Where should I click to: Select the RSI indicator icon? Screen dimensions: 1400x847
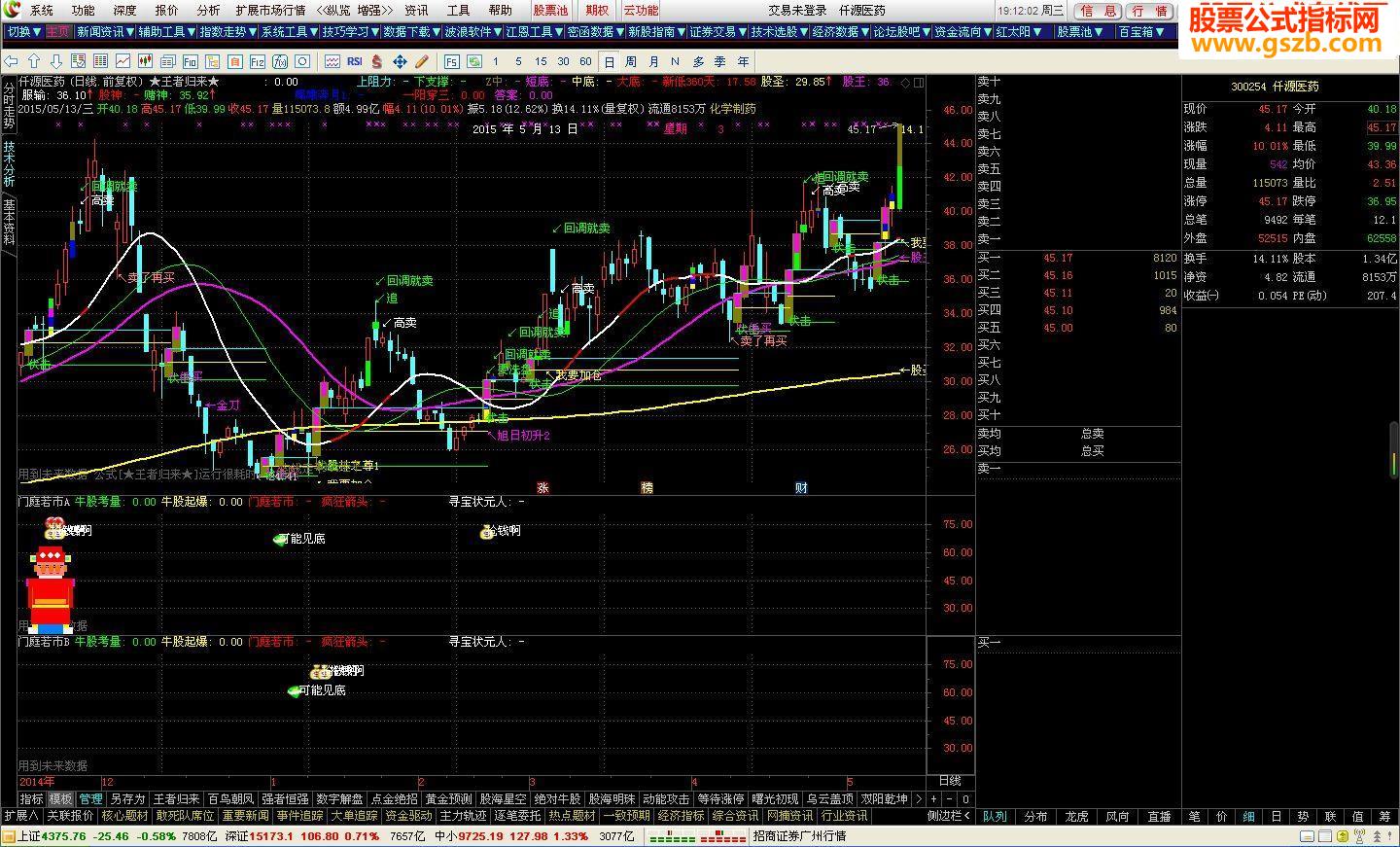pyautogui.click(x=355, y=61)
